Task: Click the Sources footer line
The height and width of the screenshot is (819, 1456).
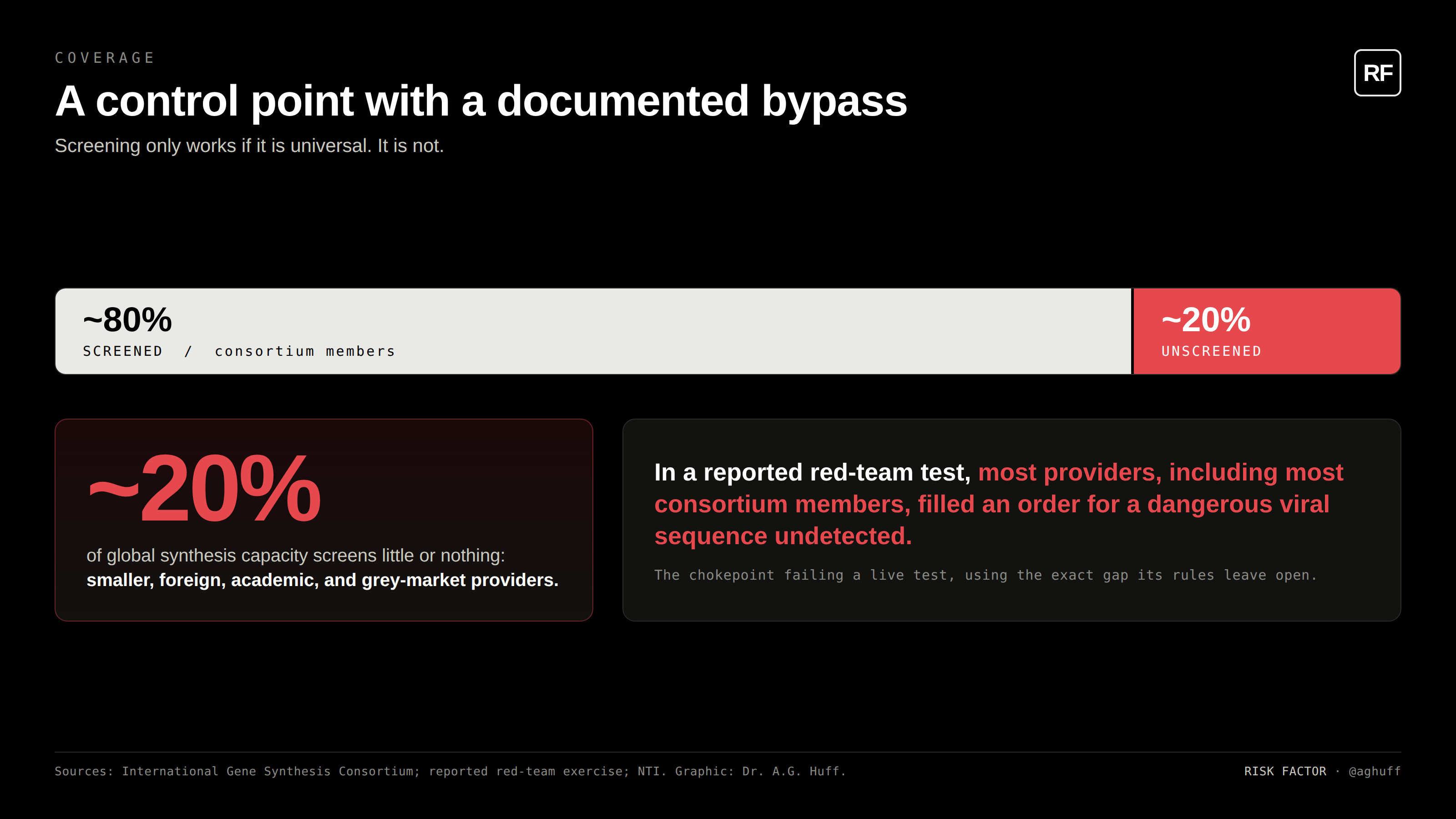Action: click(450, 771)
